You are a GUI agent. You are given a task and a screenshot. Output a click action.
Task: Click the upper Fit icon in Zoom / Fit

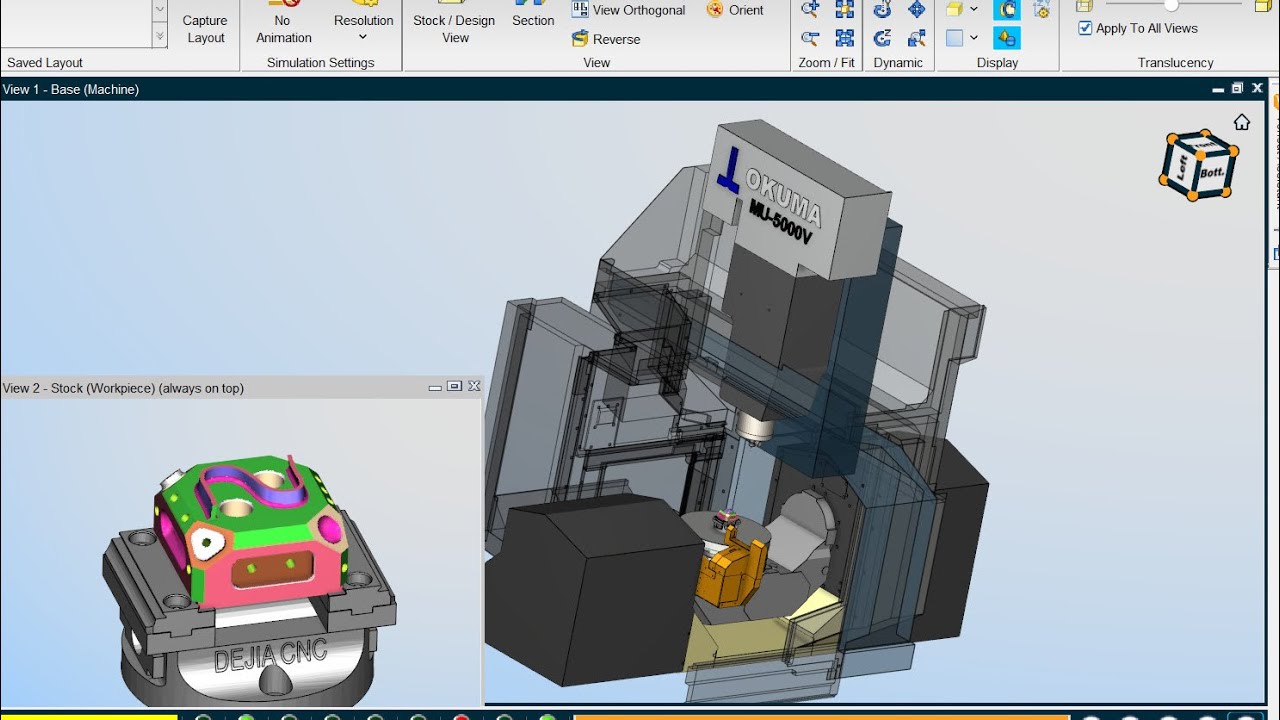pyautogui.click(x=845, y=10)
